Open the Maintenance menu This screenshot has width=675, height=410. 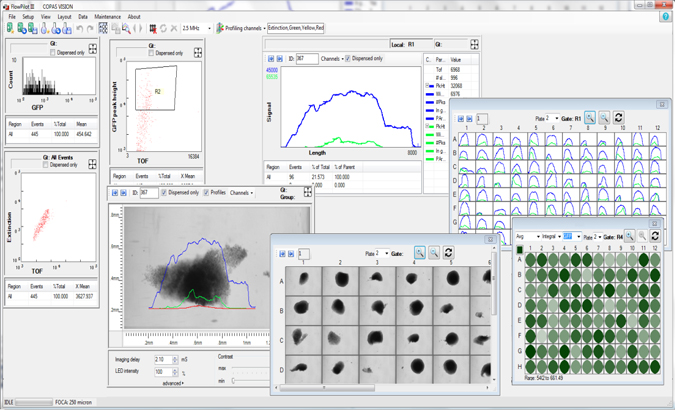(107, 17)
